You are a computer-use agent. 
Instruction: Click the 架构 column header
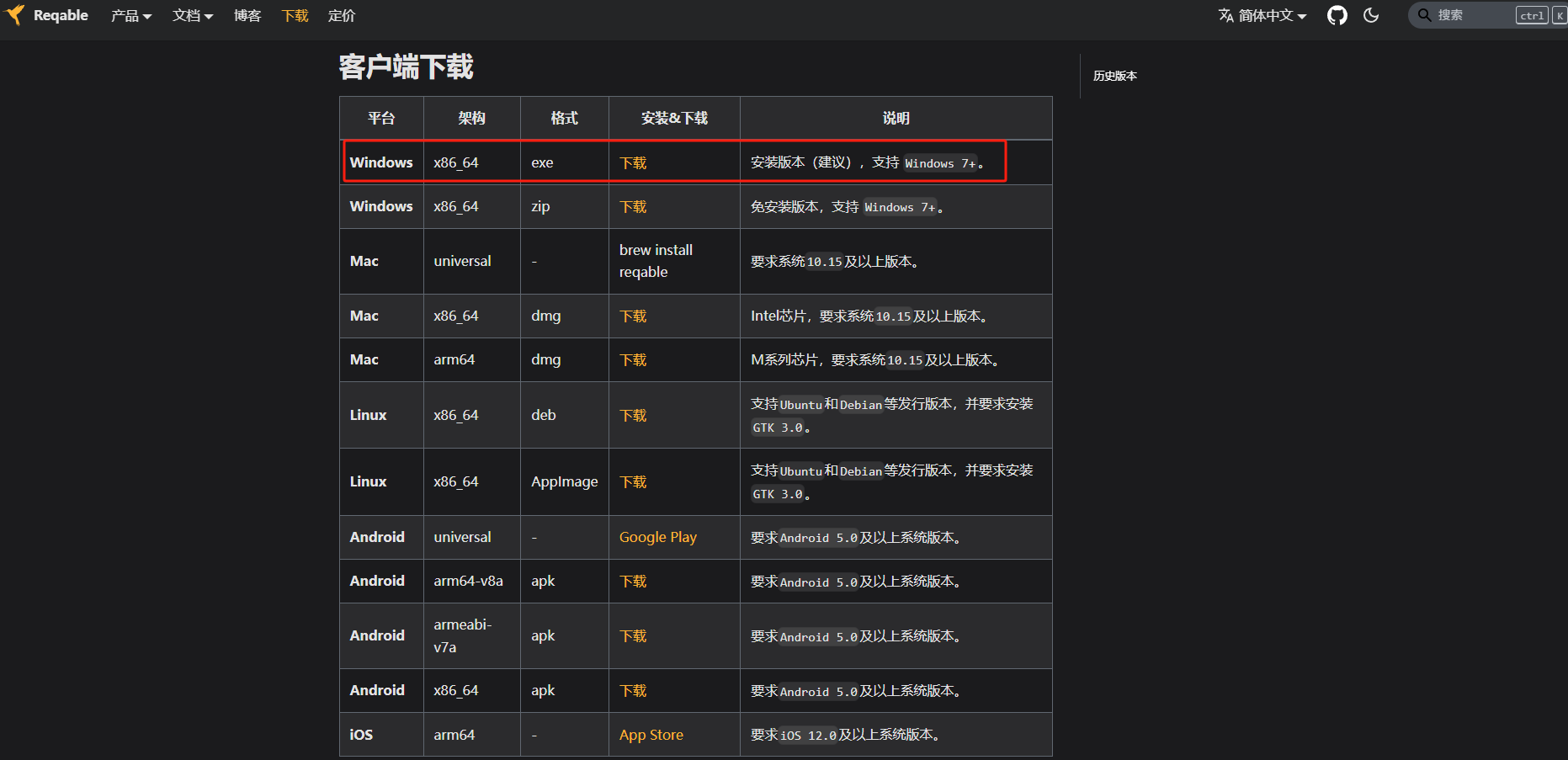472,118
